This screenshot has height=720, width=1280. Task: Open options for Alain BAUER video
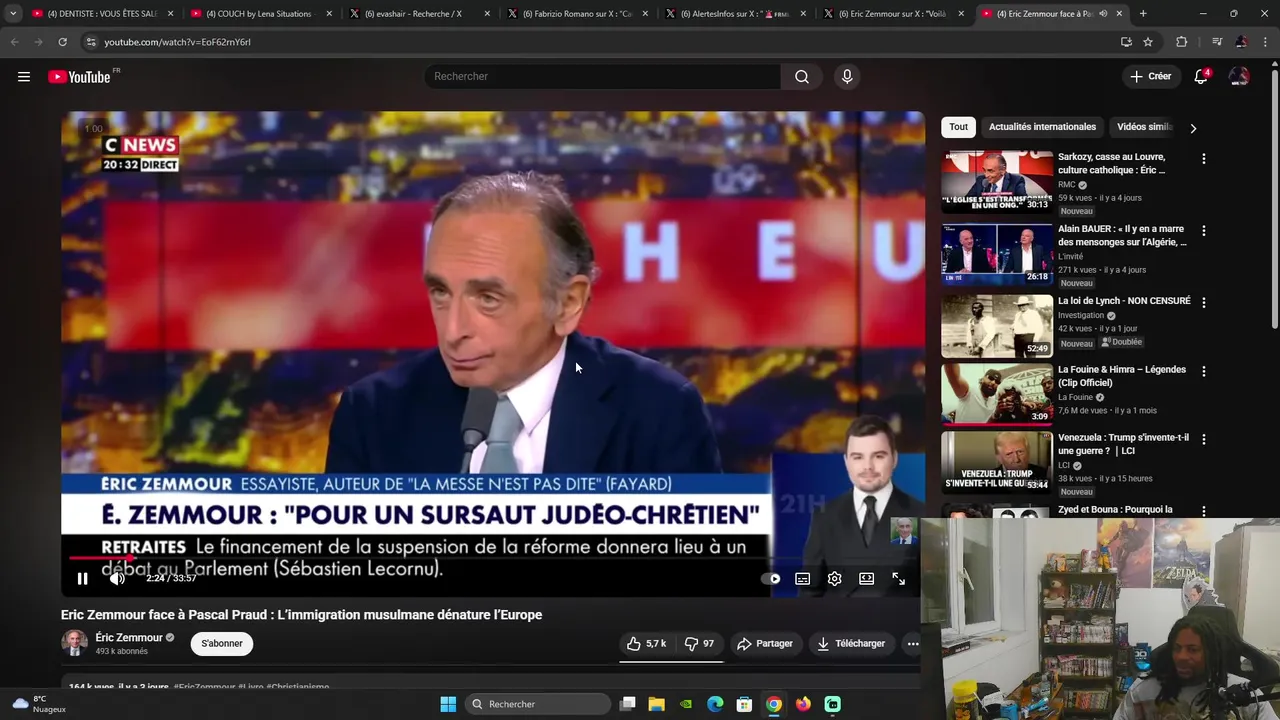click(x=1203, y=231)
